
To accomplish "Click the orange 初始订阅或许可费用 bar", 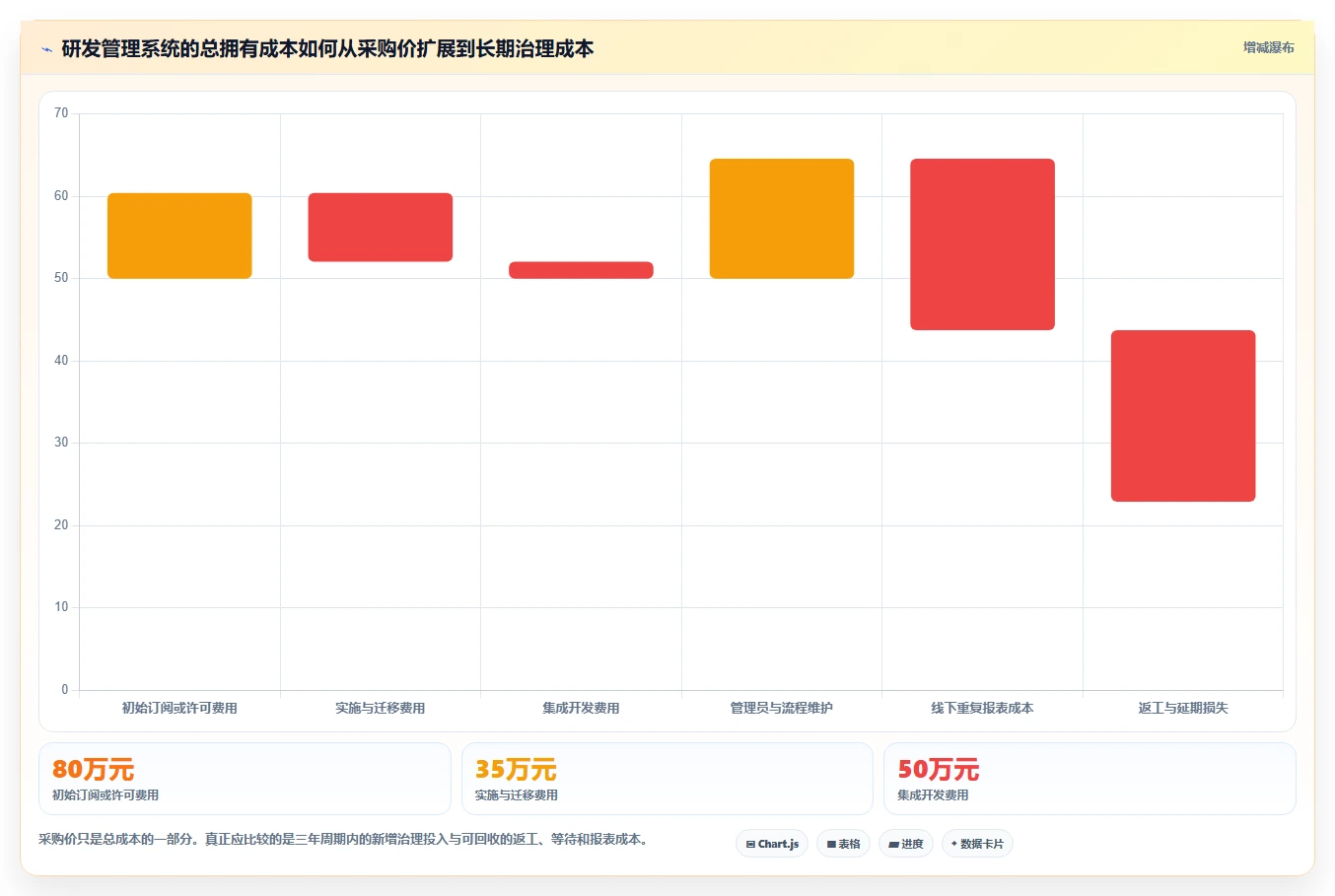I will coord(179,236).
